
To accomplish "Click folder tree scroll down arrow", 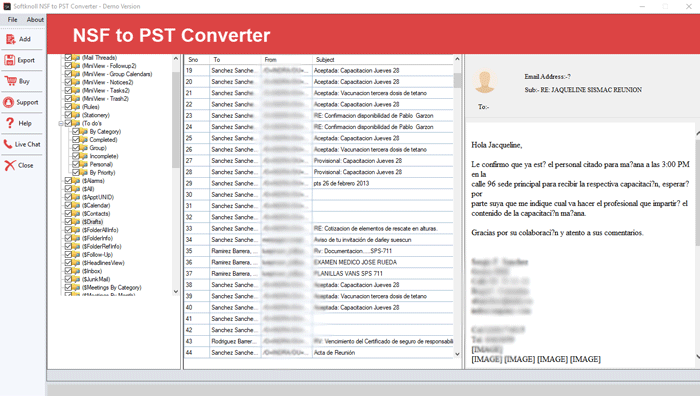I will 175,292.
